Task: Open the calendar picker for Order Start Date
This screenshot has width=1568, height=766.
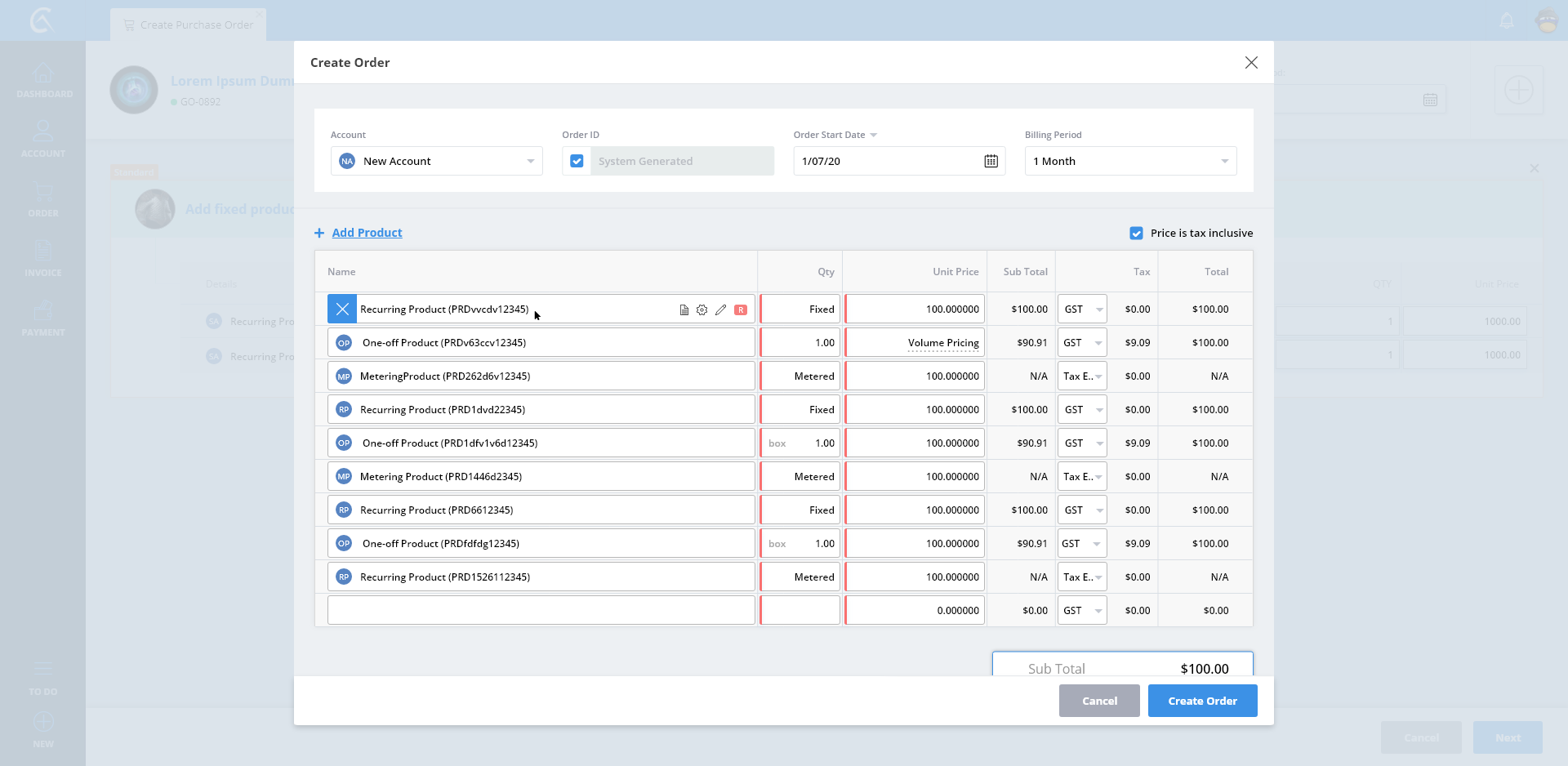Action: coord(991,162)
